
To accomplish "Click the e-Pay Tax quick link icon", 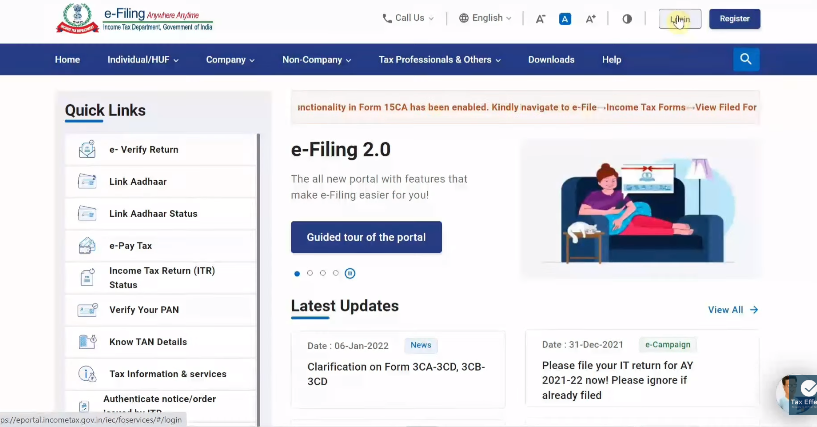I will tap(87, 246).
